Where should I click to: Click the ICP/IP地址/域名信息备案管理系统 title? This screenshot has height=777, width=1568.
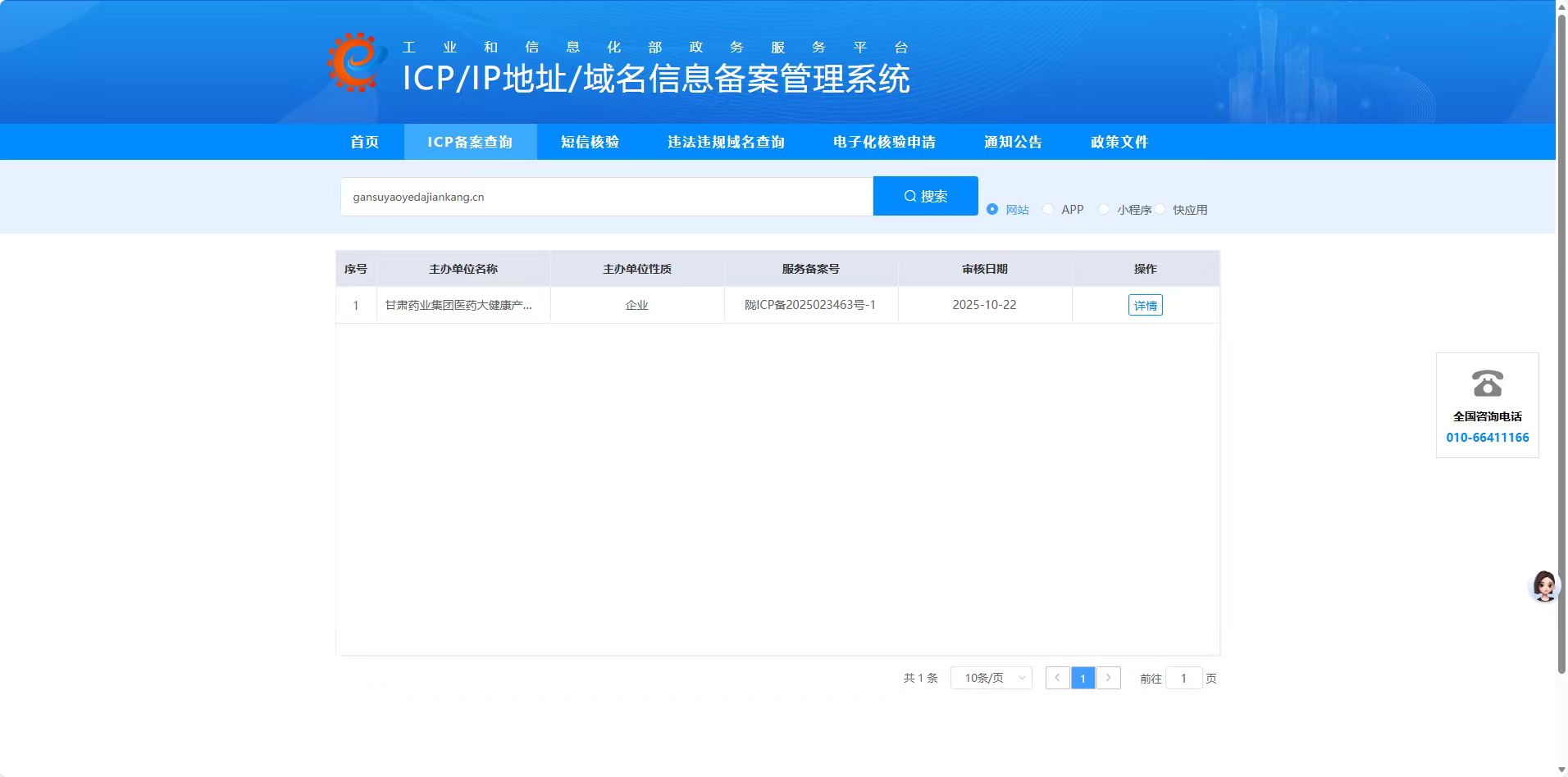pyautogui.click(x=656, y=79)
